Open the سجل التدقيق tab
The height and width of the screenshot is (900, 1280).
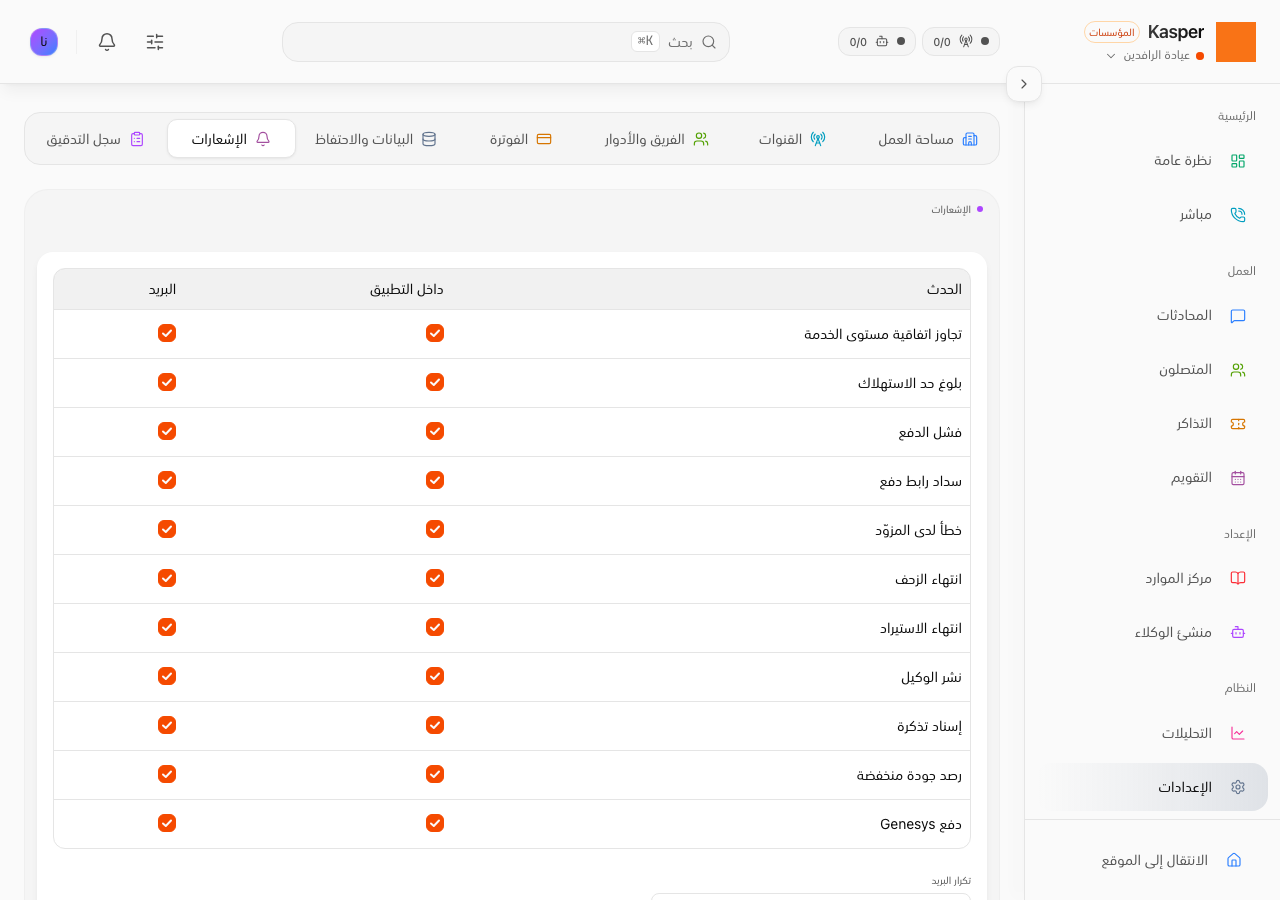[x=96, y=139]
